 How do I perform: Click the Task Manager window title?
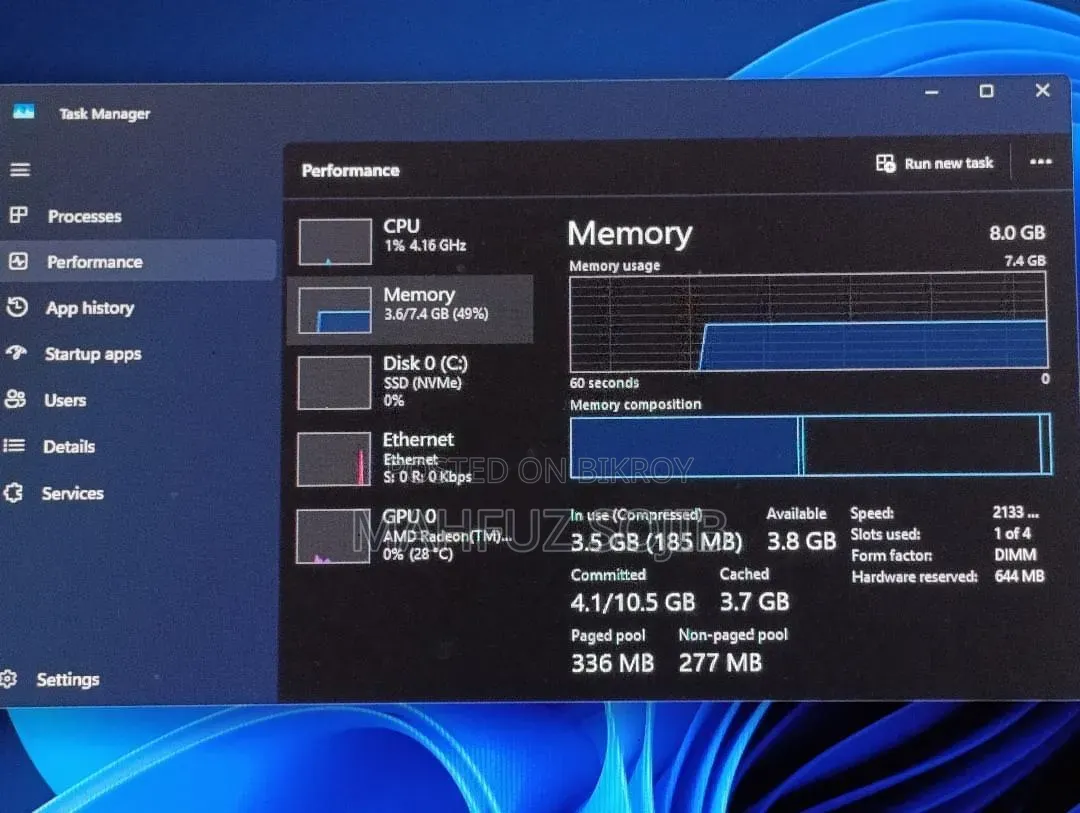pos(105,114)
